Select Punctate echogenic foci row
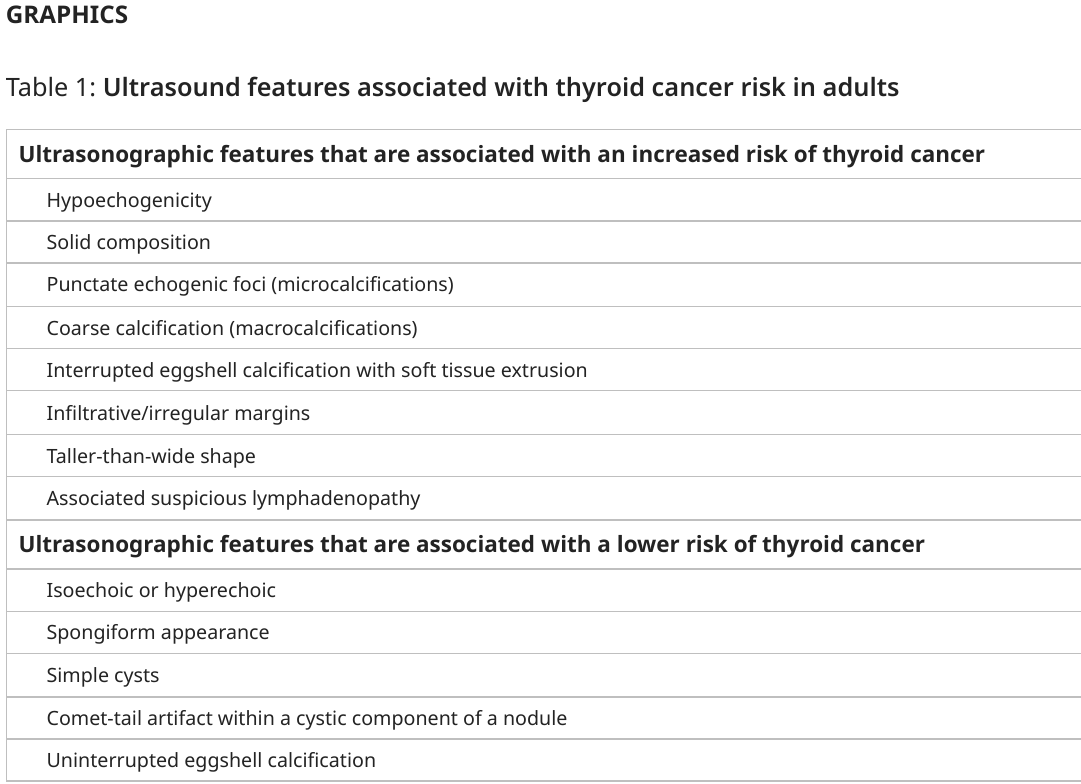The width and height of the screenshot is (1081, 784). [x=544, y=284]
